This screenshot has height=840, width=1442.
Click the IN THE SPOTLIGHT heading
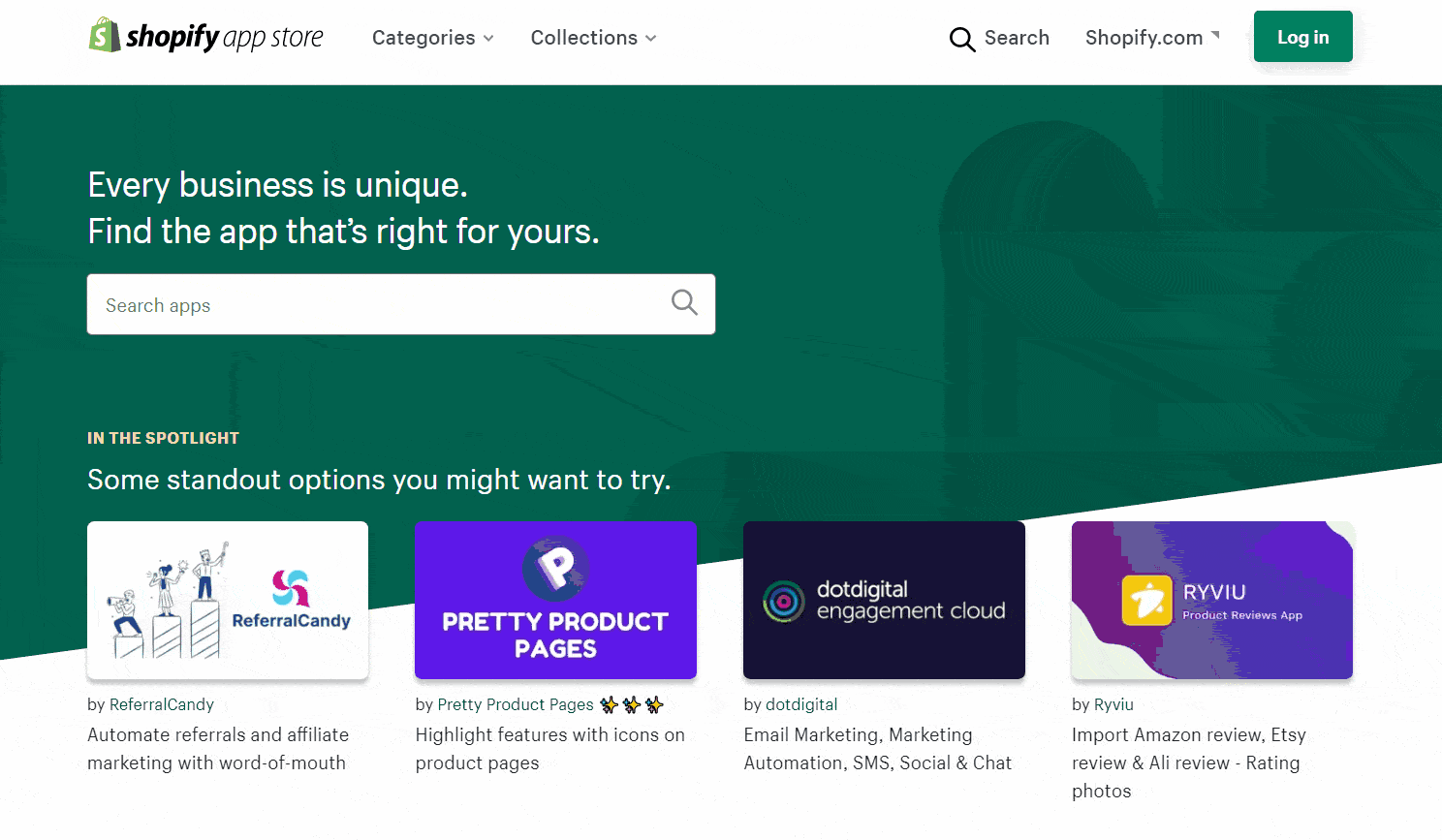coord(163,438)
